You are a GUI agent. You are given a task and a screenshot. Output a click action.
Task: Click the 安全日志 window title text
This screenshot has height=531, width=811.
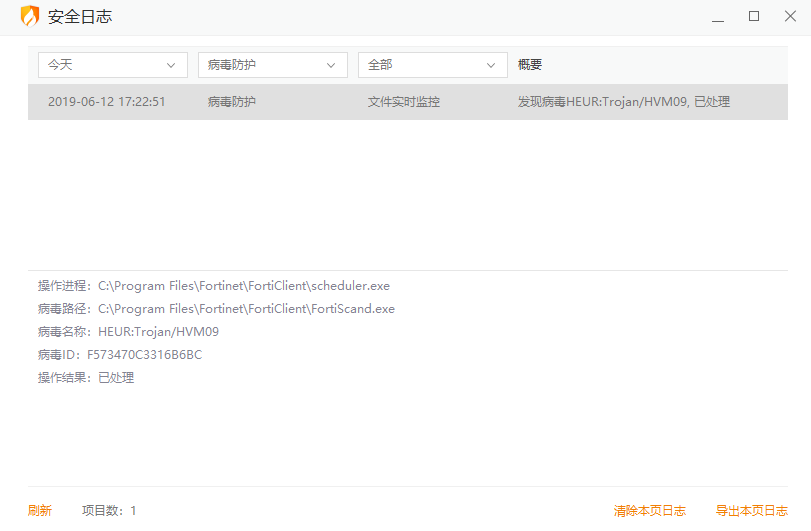click(x=80, y=17)
